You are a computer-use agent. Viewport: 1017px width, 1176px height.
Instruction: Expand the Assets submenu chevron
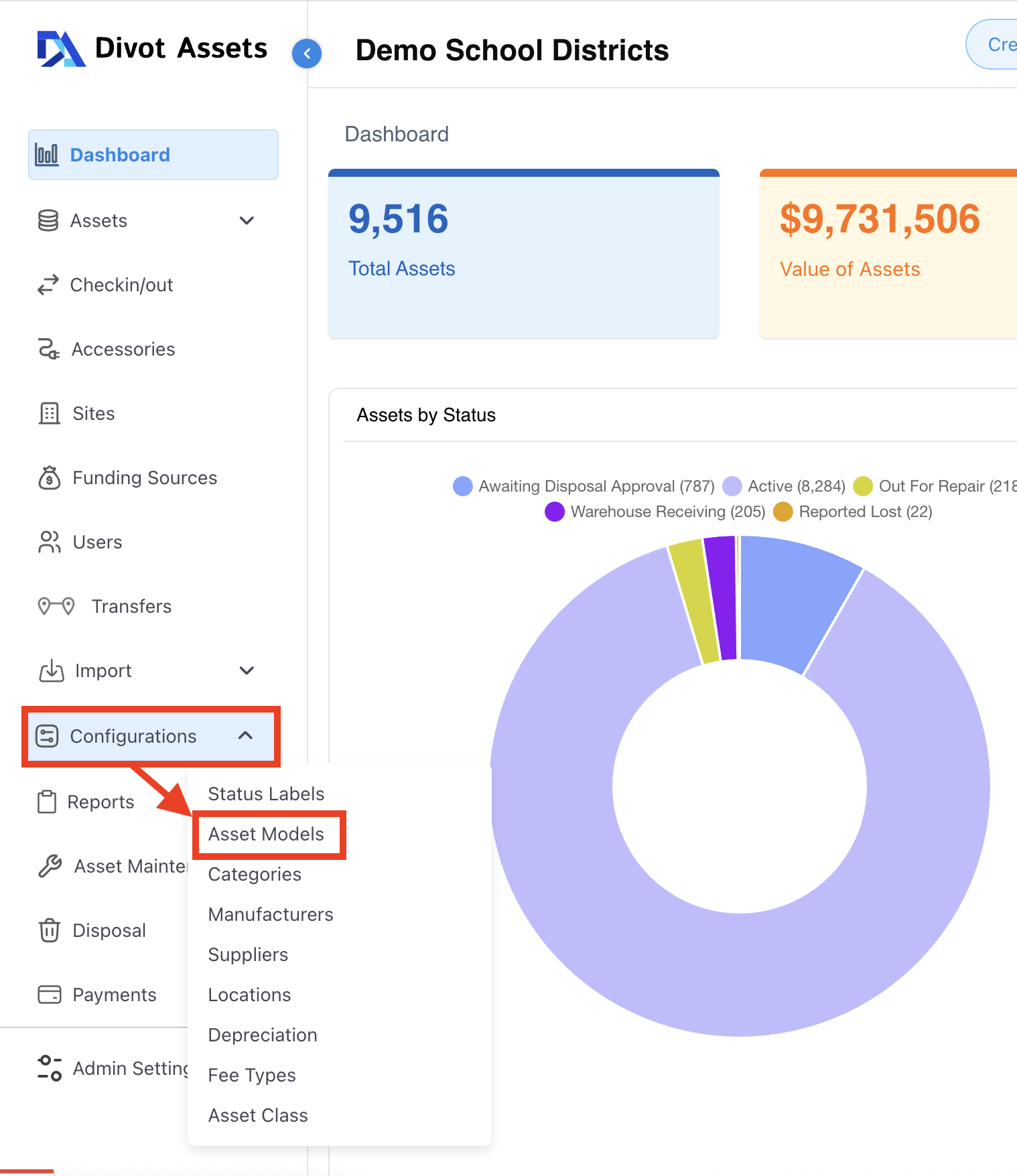point(247,221)
